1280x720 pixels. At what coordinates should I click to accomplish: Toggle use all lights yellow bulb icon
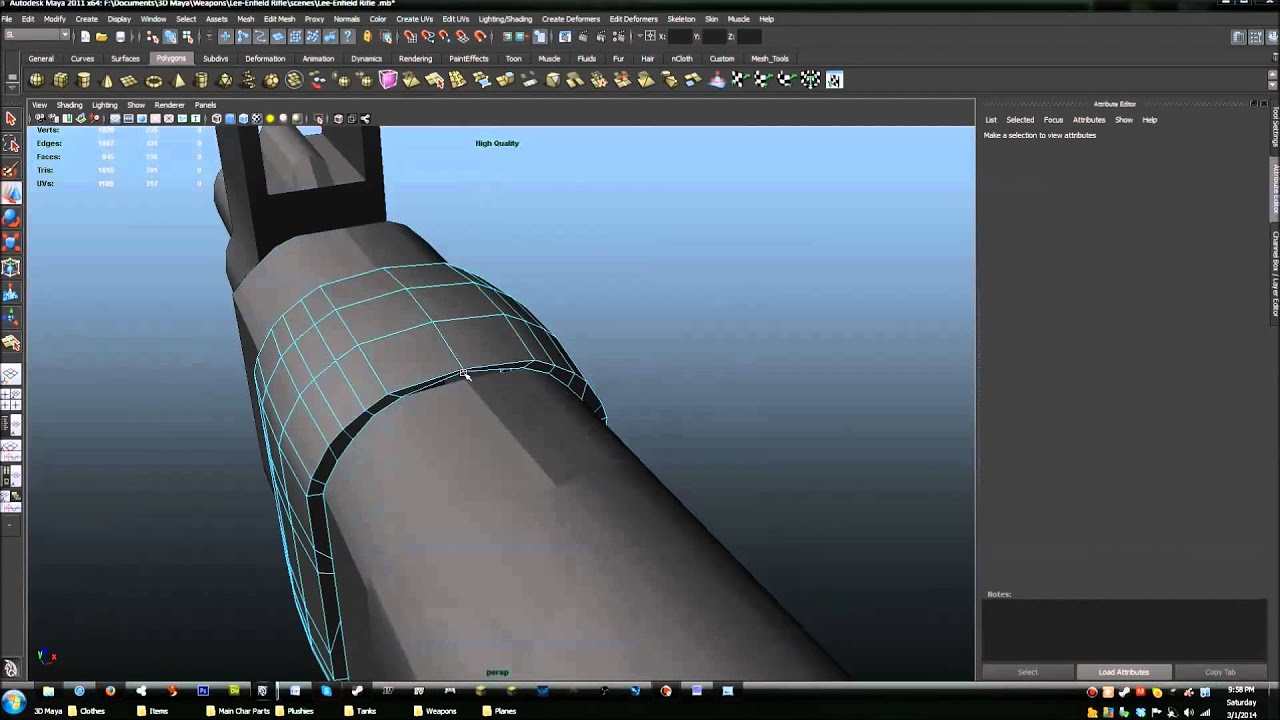click(x=270, y=119)
